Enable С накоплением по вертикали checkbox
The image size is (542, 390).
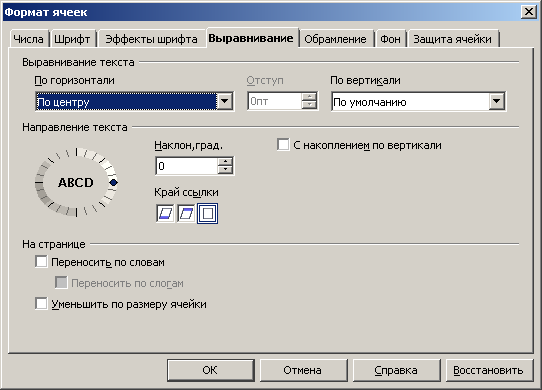pyautogui.click(x=283, y=145)
